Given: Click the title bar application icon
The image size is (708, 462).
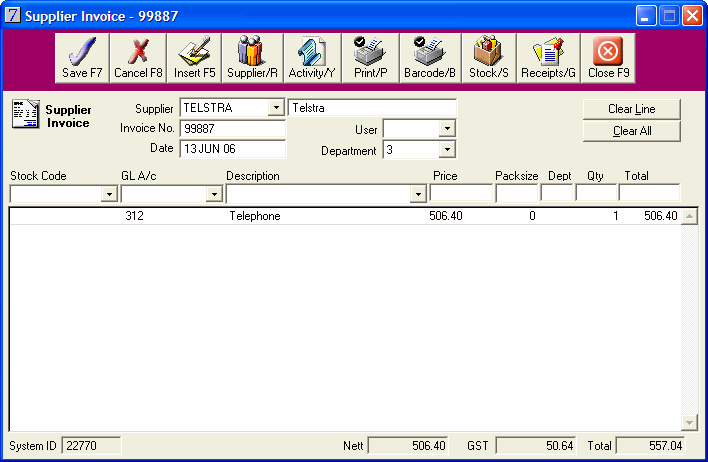Looking at the screenshot, I should [12, 15].
